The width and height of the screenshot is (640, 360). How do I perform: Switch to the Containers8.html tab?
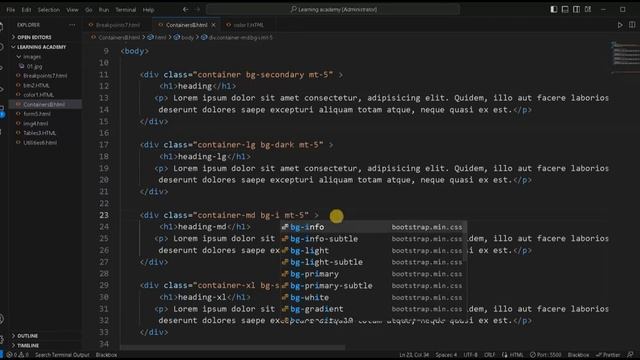[x=186, y=25]
